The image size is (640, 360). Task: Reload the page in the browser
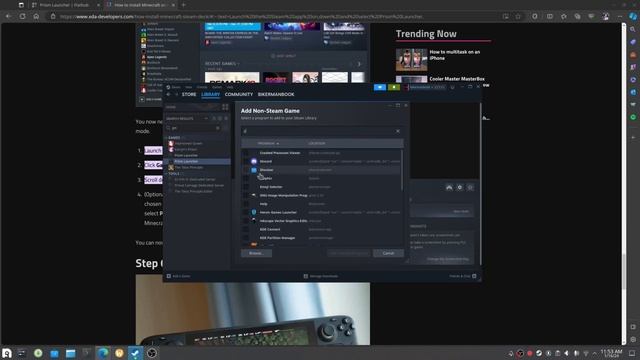(x=22, y=16)
